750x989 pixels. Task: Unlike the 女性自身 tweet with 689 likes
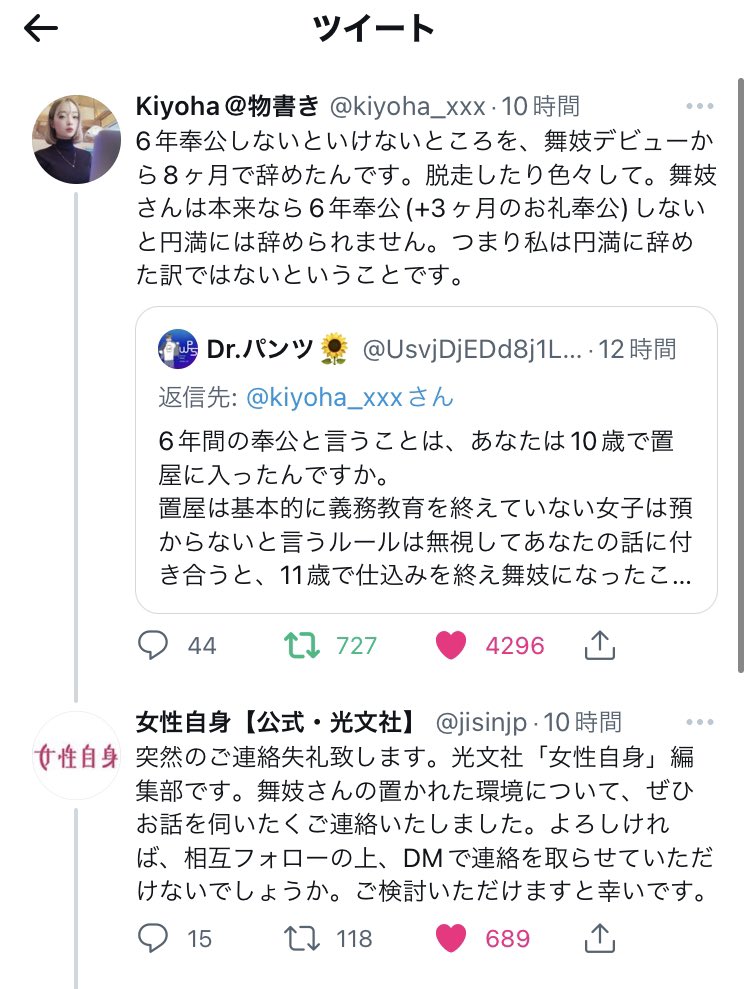(451, 939)
